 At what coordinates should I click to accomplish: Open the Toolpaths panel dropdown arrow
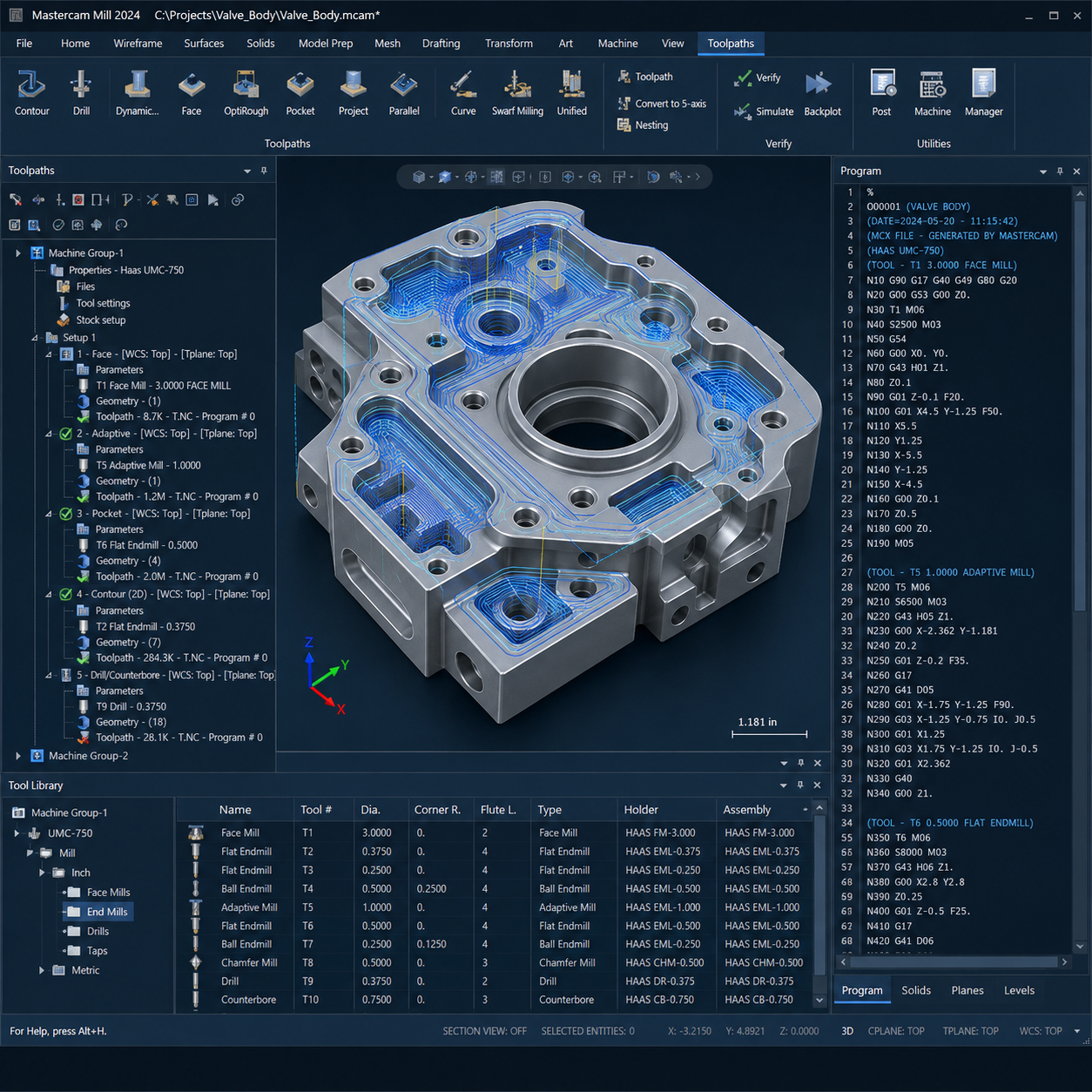point(247,172)
